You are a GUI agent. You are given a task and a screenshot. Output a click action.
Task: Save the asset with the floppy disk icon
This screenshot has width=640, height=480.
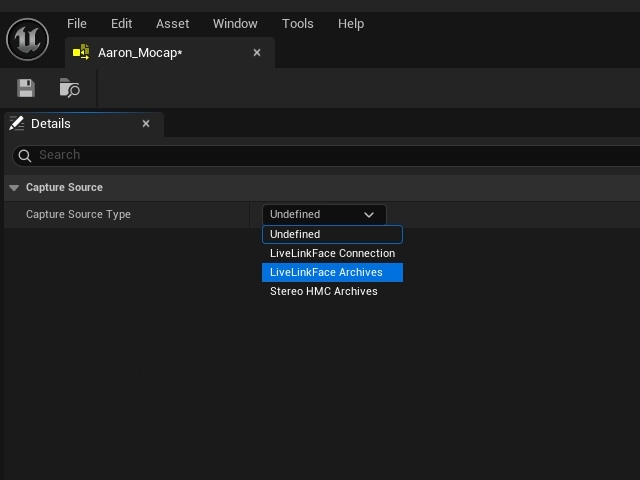[x=26, y=88]
